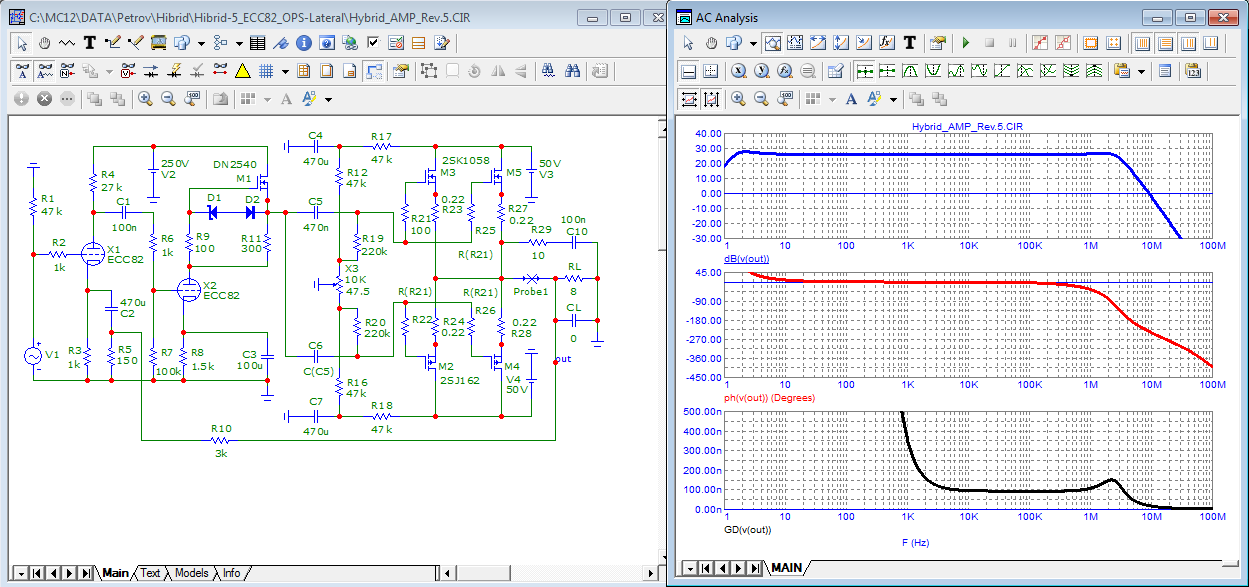Expand font color dropdown in AC Analysis toolbar
1249x587 pixels.
point(892,99)
